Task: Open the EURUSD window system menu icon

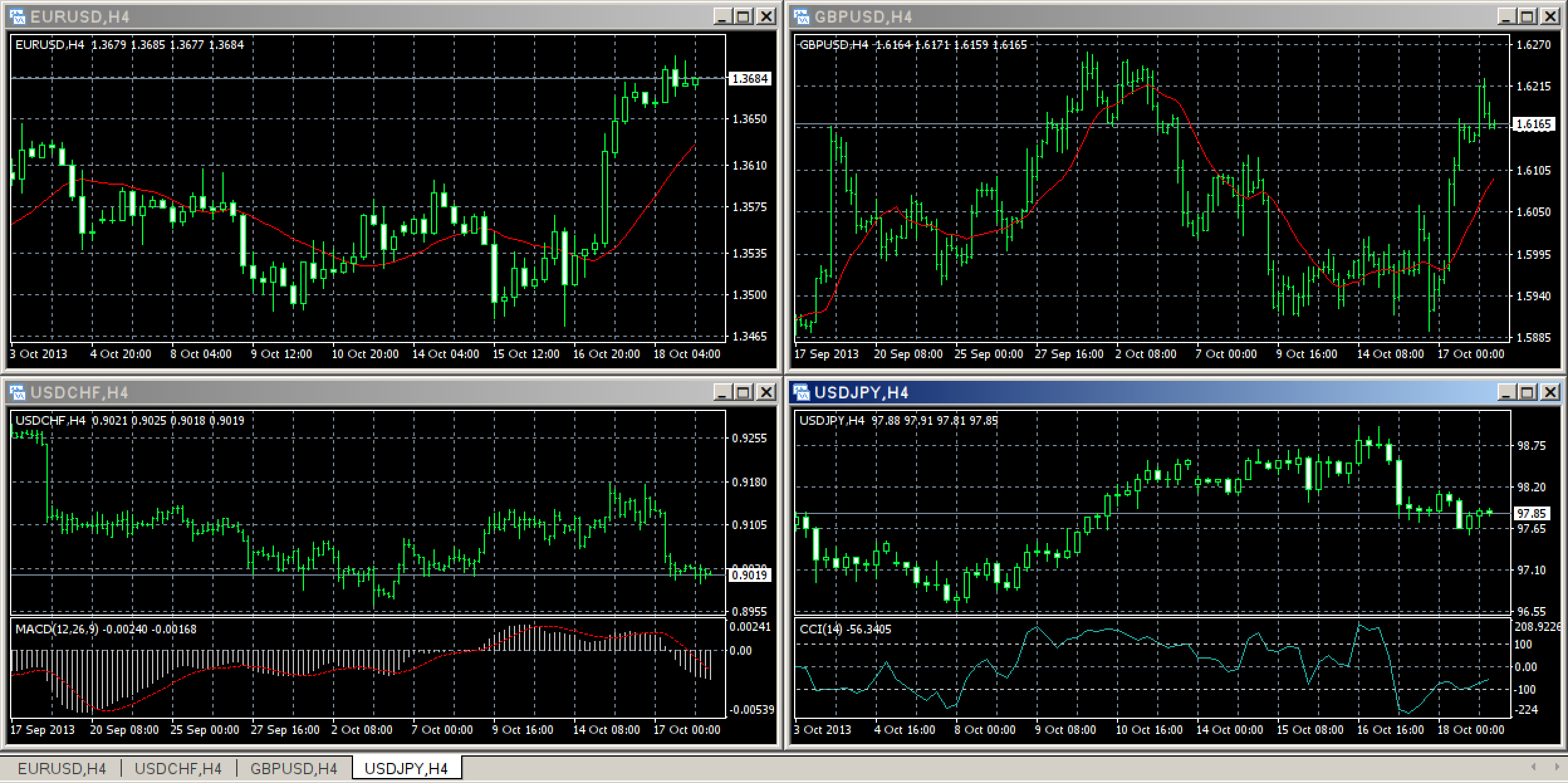Action: pos(18,17)
